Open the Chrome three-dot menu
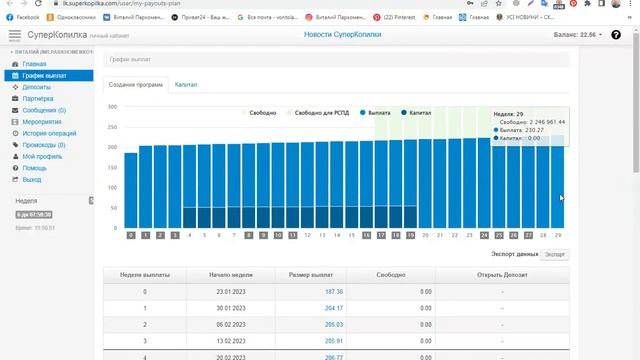The image size is (640, 360). pos(630,3)
